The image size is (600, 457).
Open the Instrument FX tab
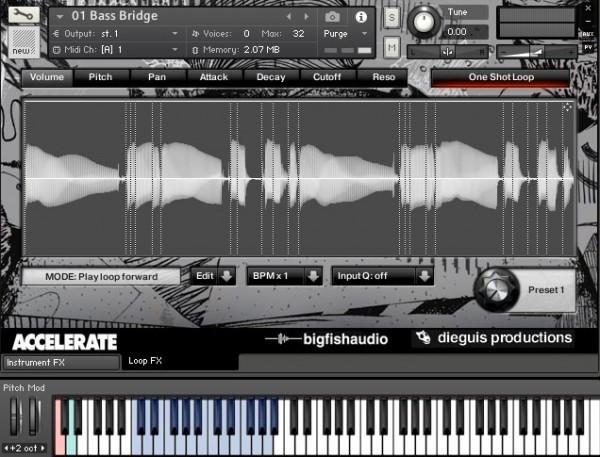point(61,362)
